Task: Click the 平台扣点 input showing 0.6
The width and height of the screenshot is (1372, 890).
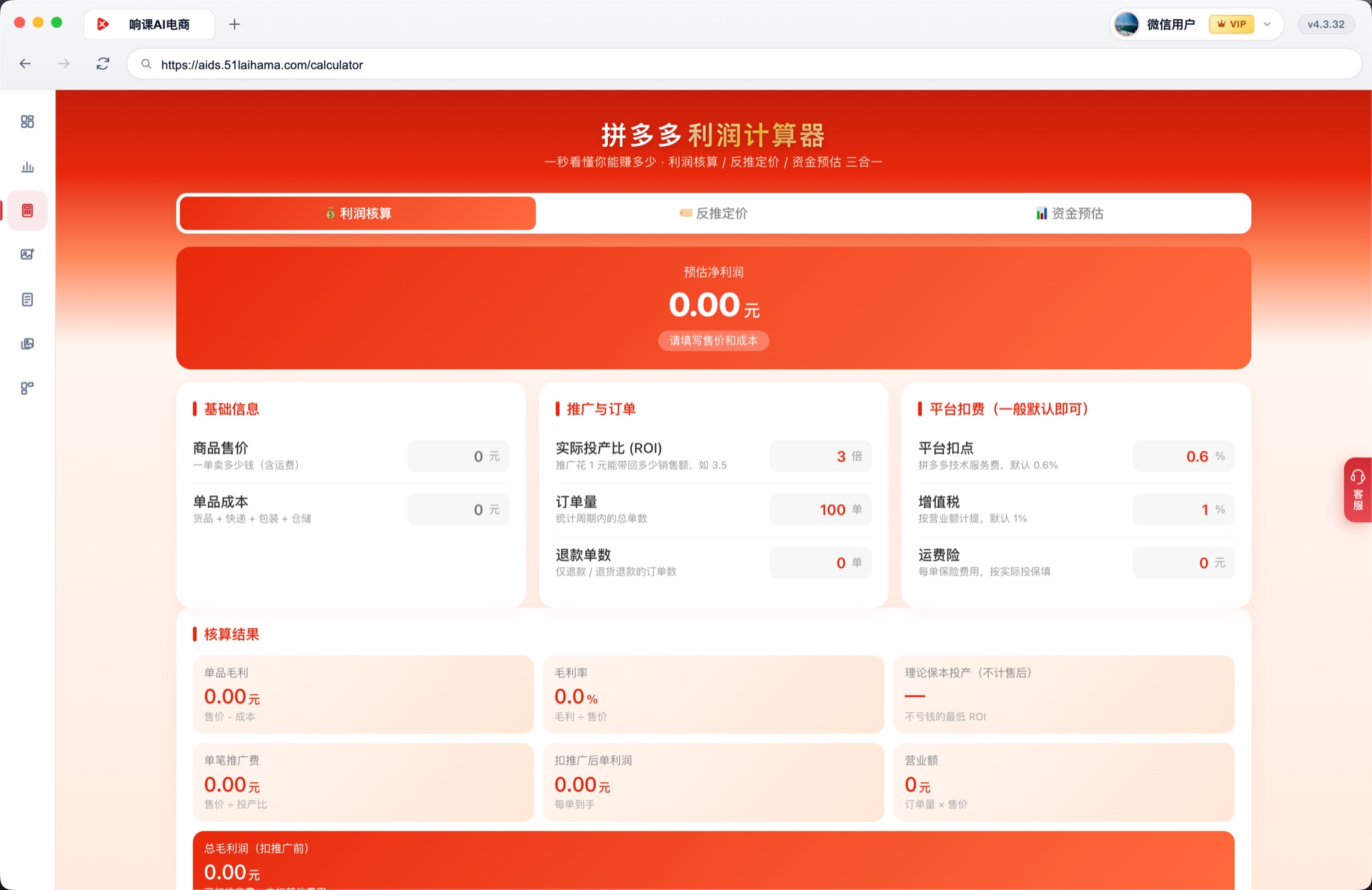Action: 1183,456
